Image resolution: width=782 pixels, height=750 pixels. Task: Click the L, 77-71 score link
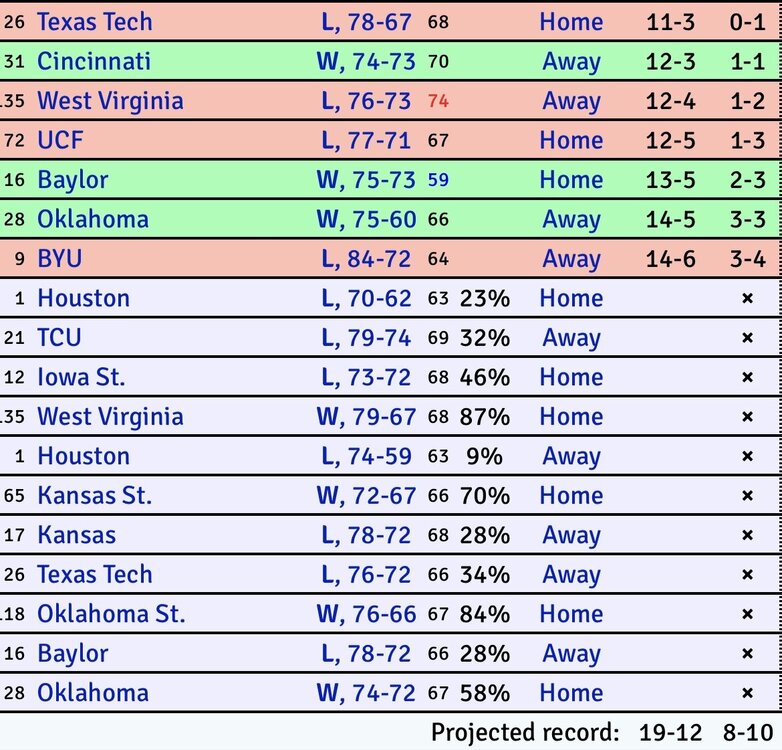pyautogui.click(x=366, y=140)
